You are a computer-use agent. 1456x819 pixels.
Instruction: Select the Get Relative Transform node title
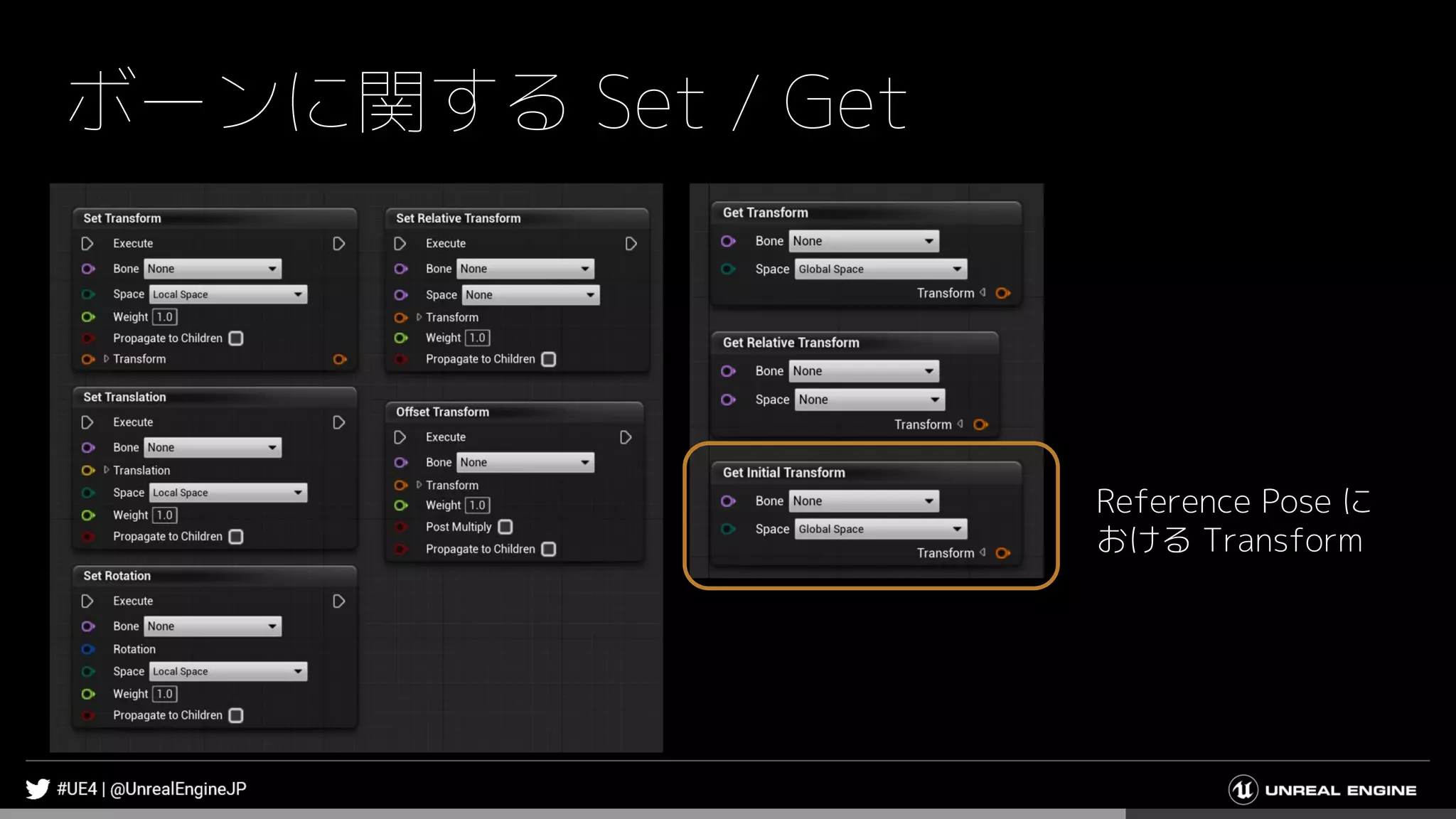tap(791, 343)
